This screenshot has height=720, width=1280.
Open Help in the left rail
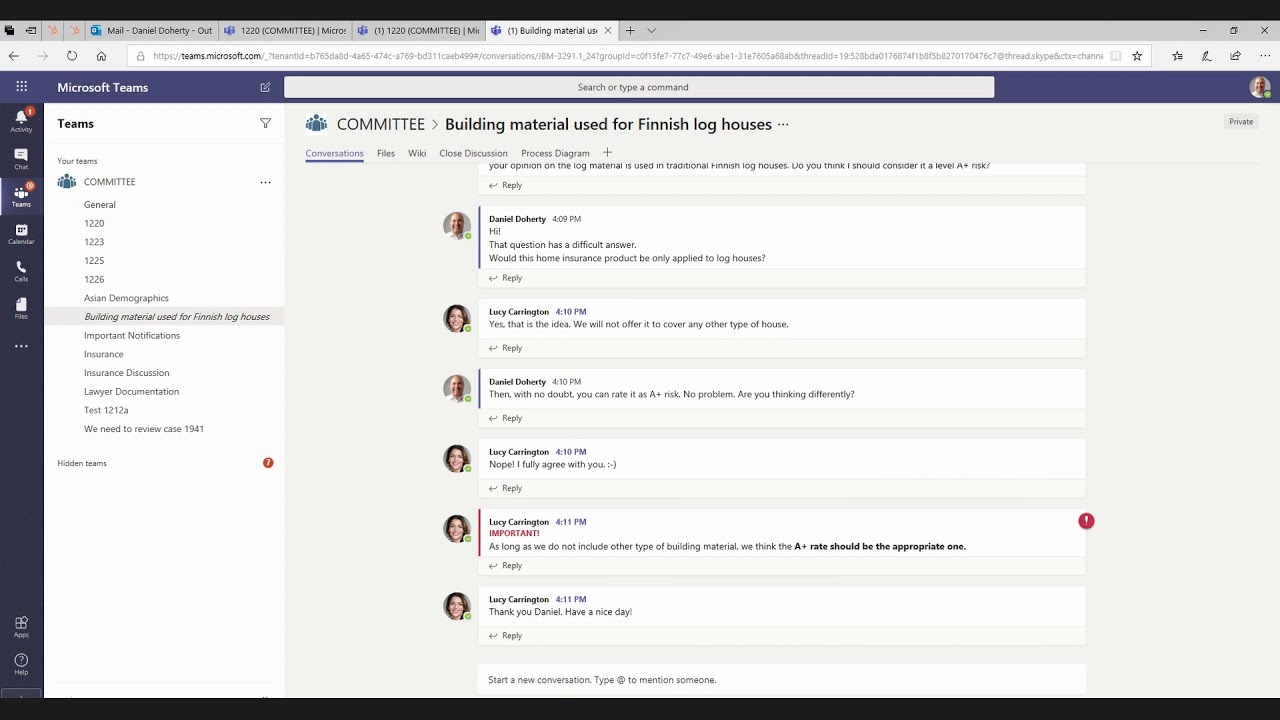tap(21, 664)
